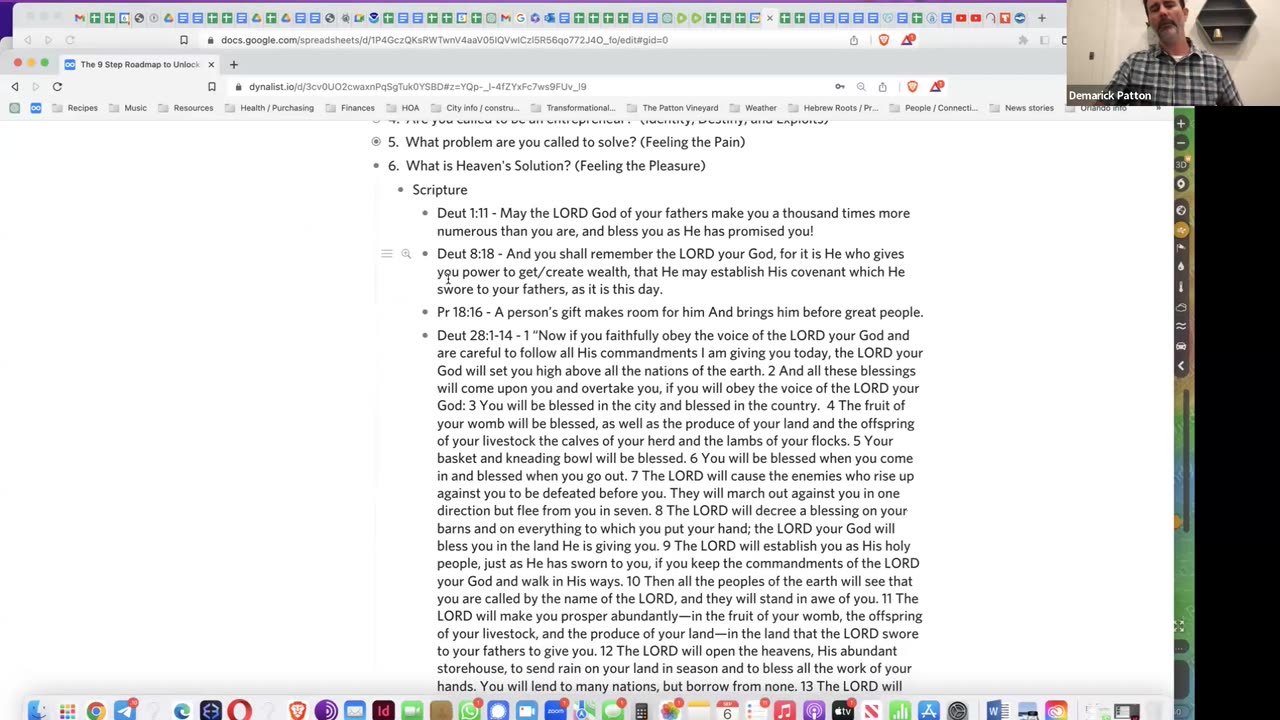Zoom in with map plus button
Viewport: 1280px width, 720px height.
click(1181, 123)
